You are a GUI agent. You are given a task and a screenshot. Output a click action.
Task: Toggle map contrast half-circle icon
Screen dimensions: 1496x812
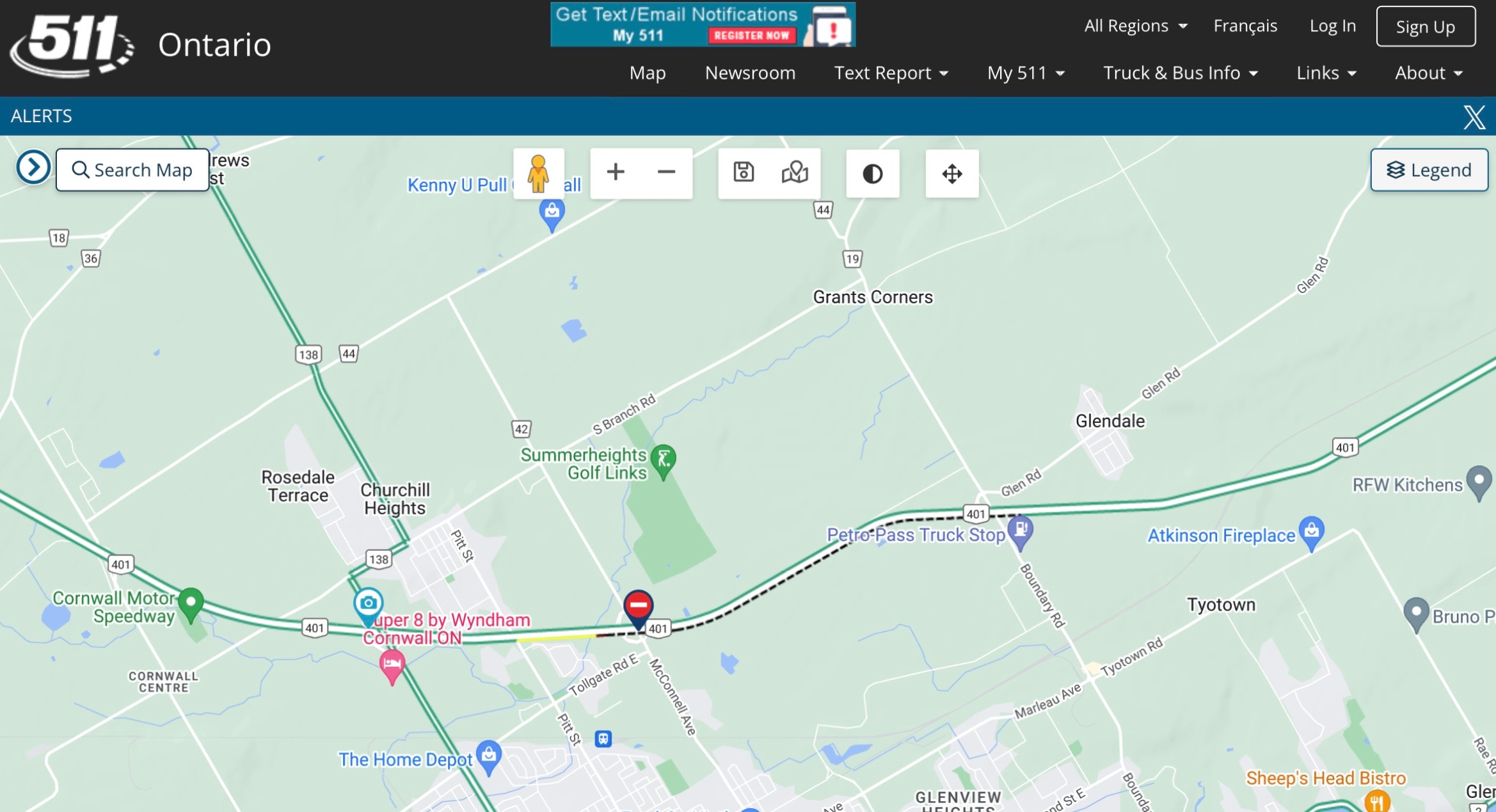coord(873,173)
